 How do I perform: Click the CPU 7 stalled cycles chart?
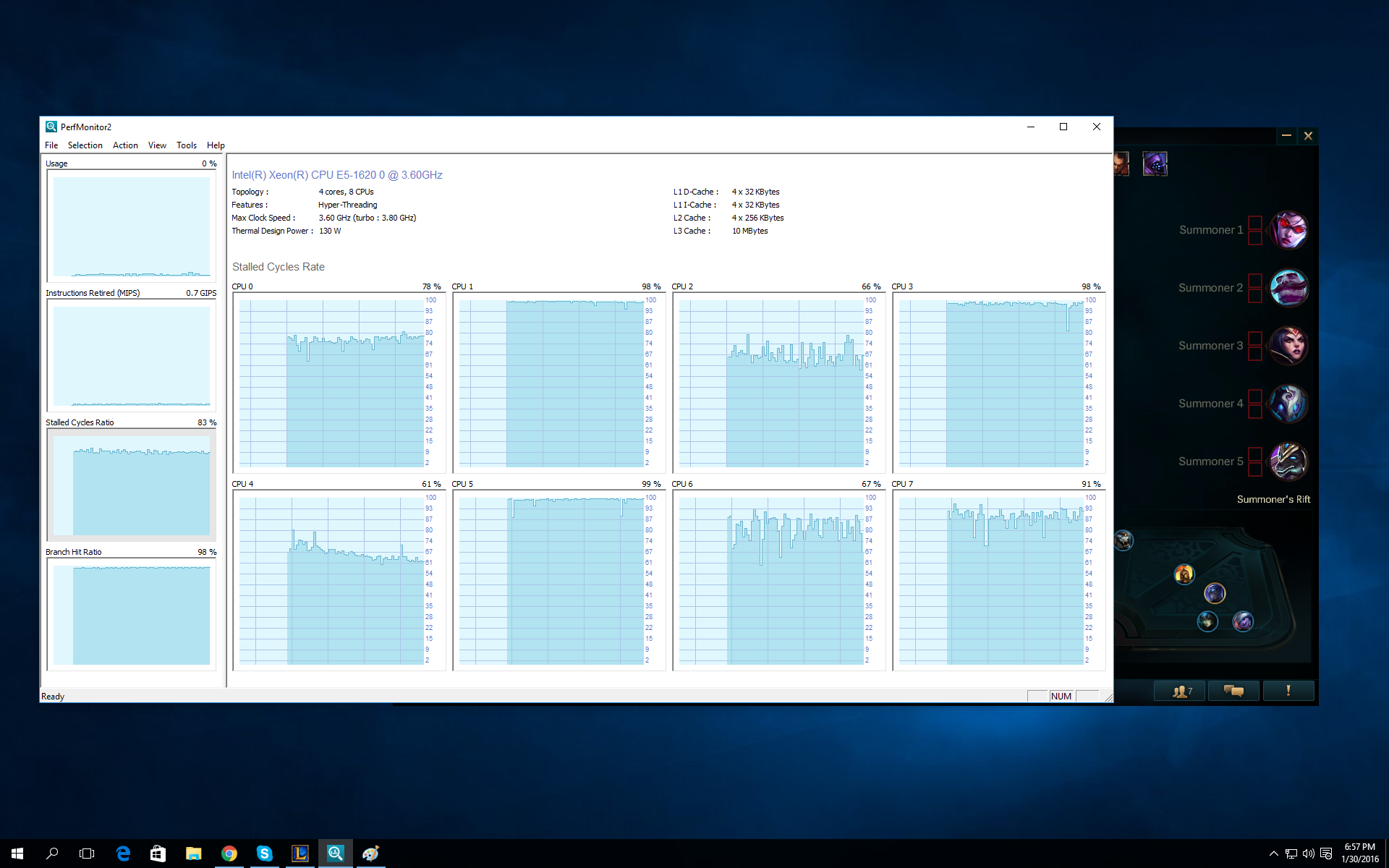click(x=998, y=580)
